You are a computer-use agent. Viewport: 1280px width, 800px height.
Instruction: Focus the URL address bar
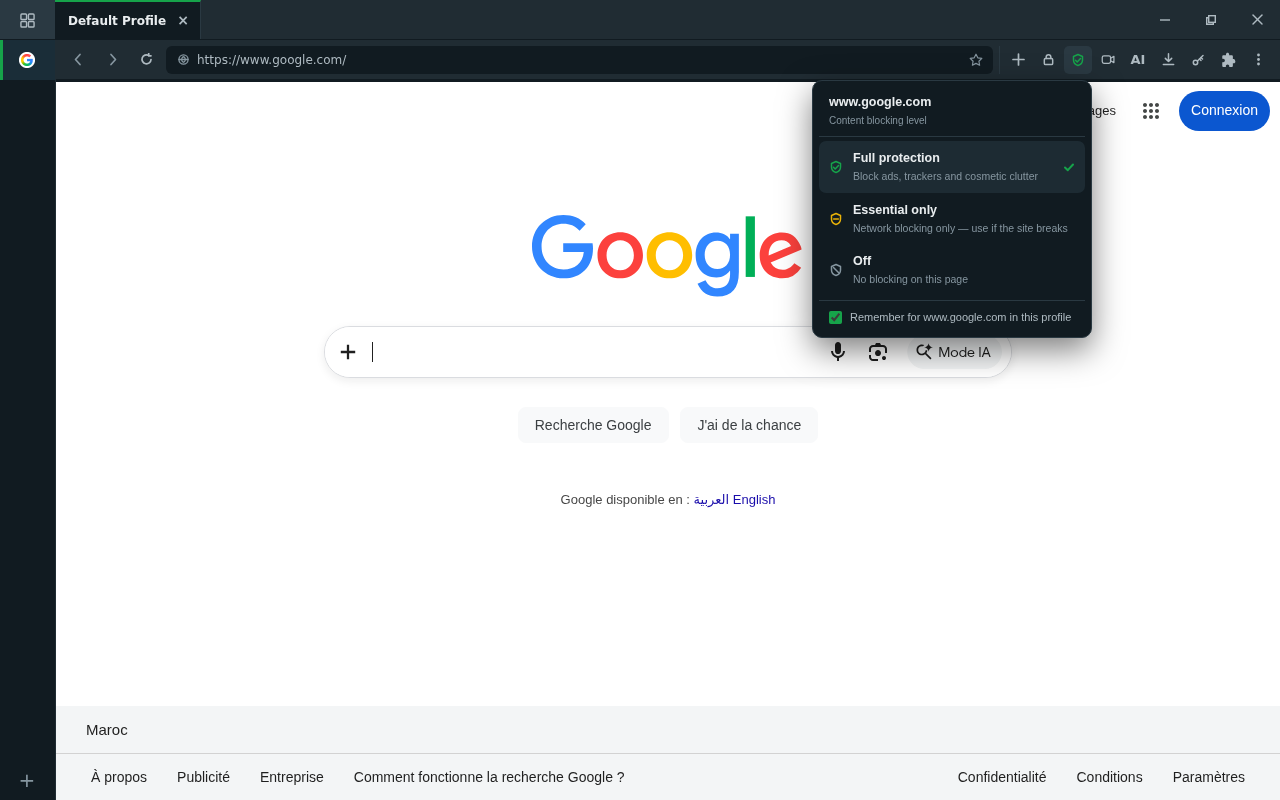pos(579,60)
